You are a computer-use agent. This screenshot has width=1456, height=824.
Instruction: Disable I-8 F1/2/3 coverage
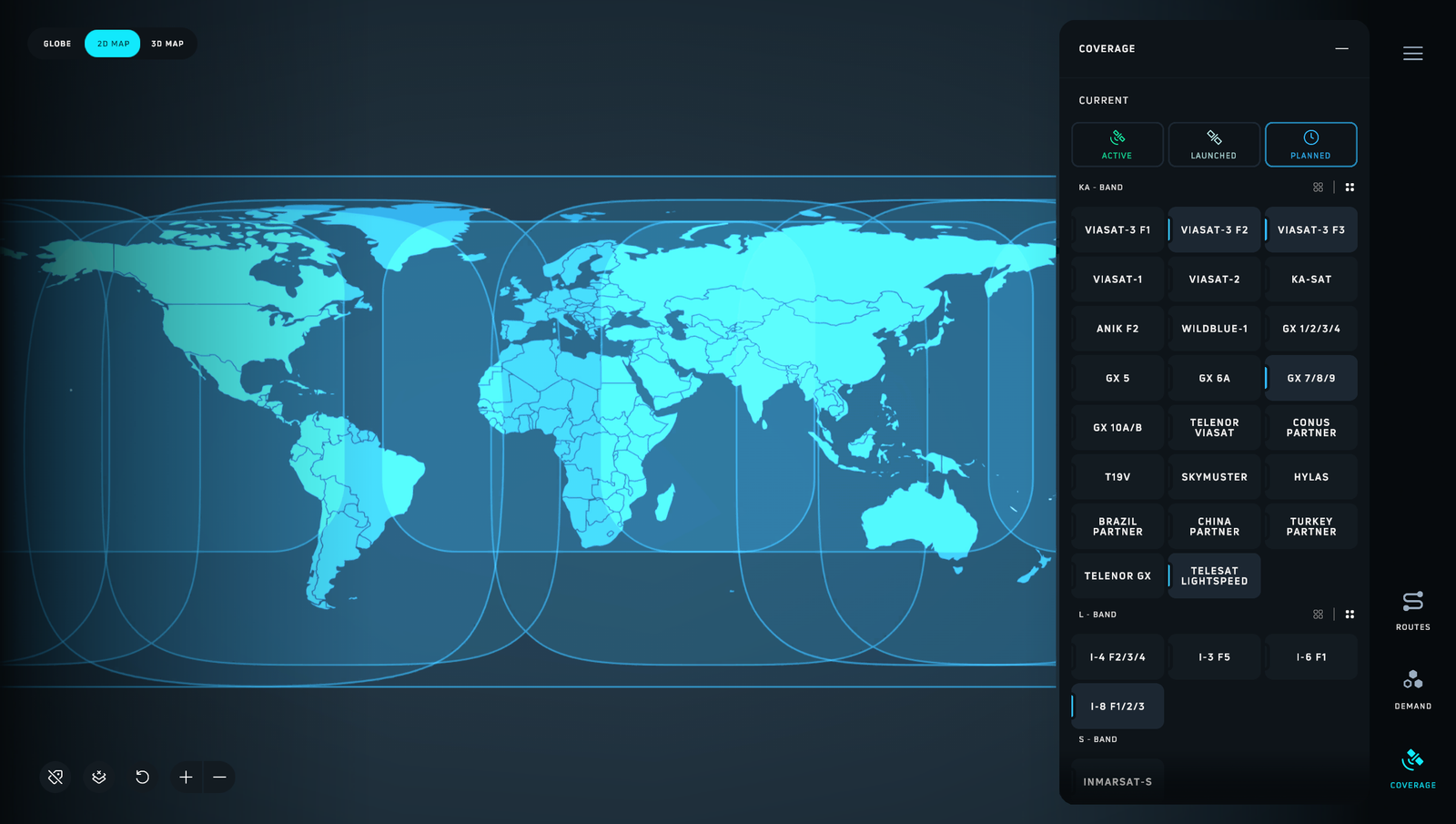click(1117, 707)
